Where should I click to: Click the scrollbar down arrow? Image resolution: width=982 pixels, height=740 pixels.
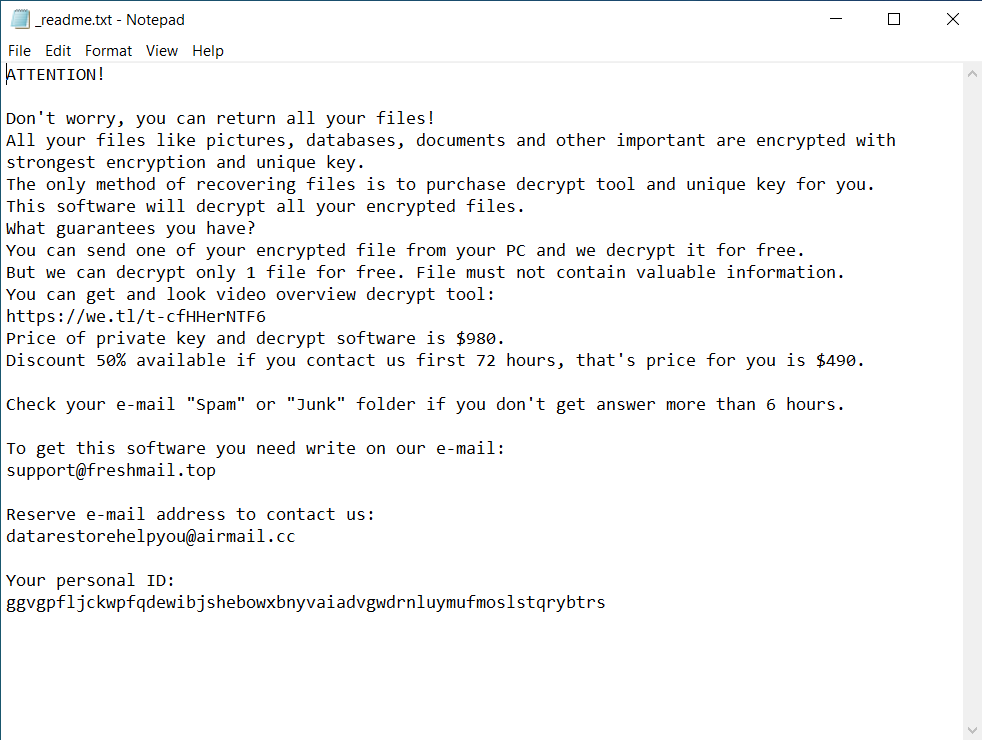pyautogui.click(x=972, y=729)
